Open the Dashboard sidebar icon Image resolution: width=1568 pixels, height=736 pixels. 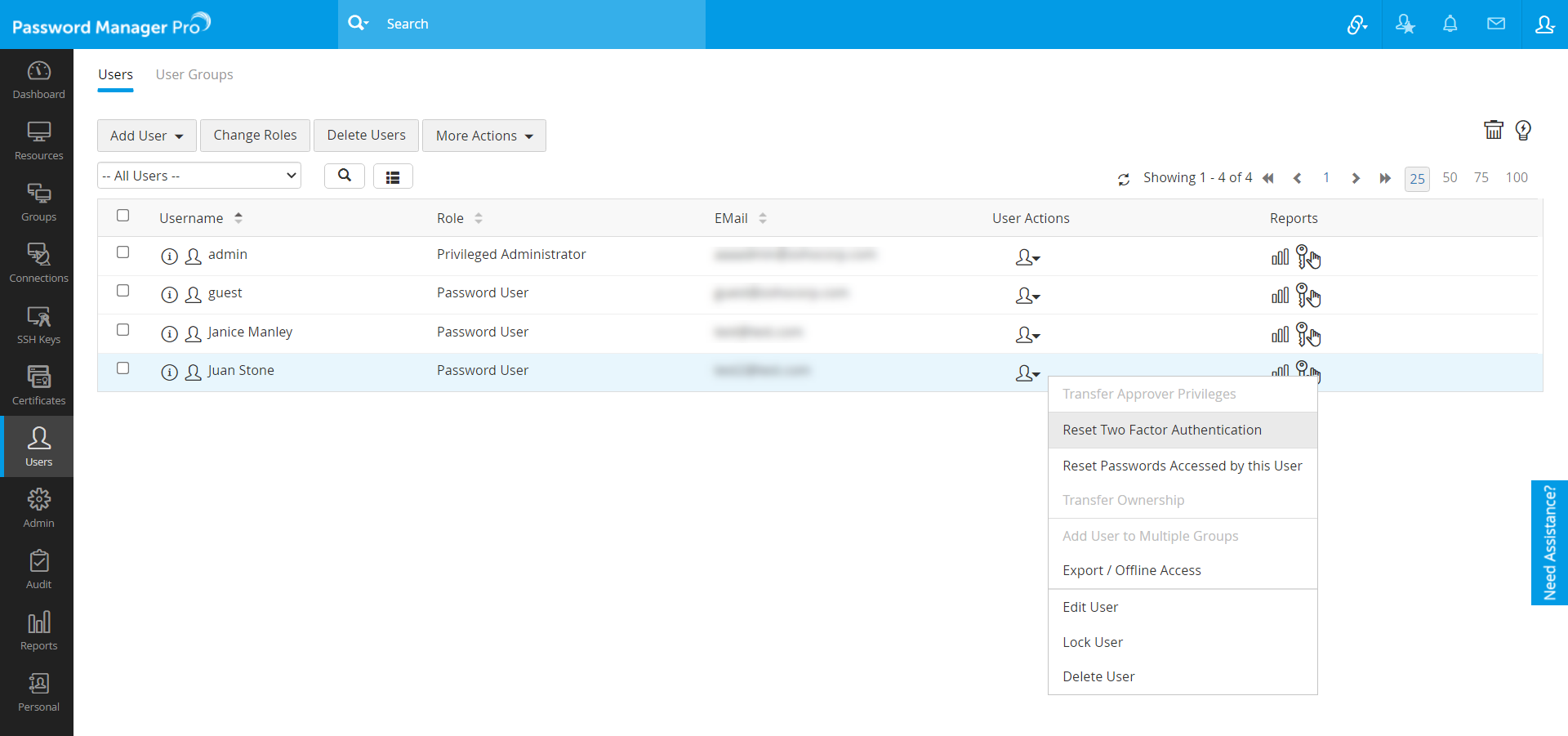[38, 80]
